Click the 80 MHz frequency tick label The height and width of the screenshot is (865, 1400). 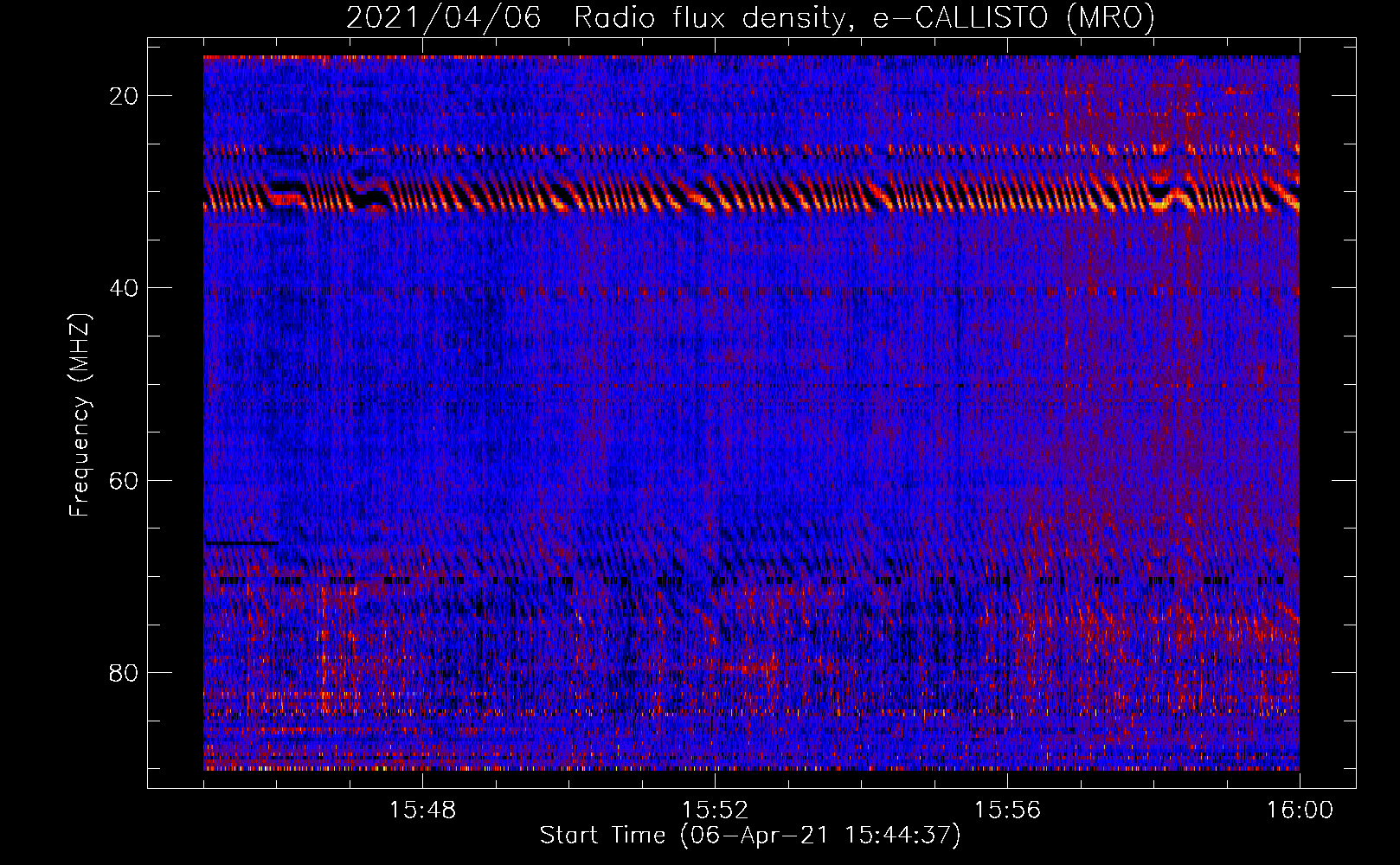click(x=124, y=673)
